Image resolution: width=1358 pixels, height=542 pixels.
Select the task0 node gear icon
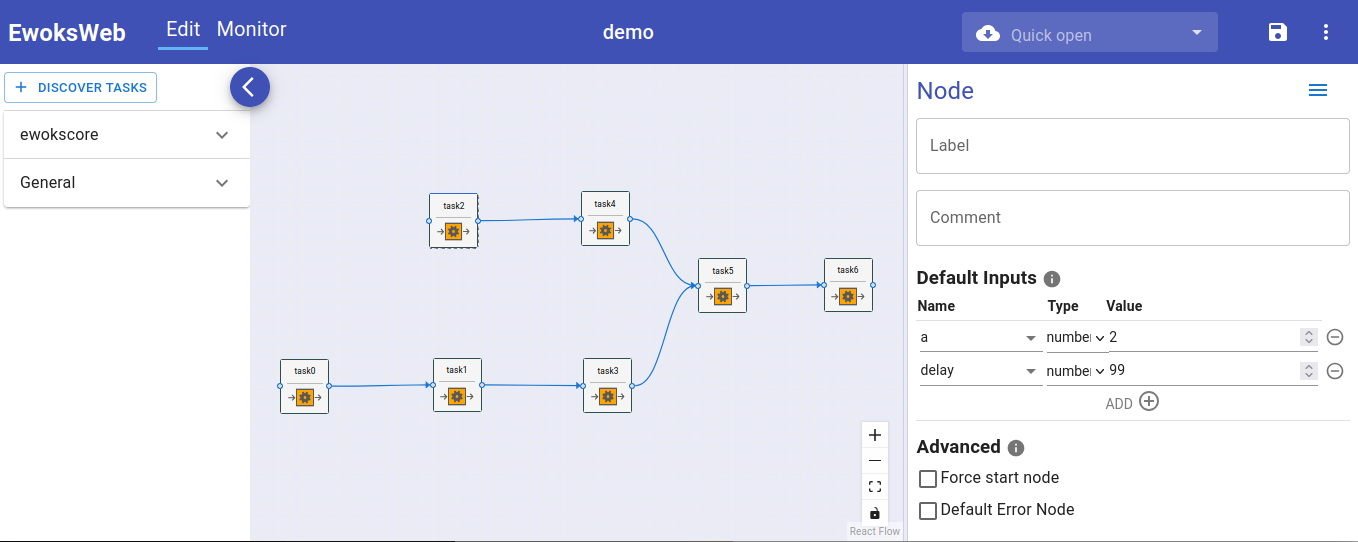pyautogui.click(x=305, y=397)
